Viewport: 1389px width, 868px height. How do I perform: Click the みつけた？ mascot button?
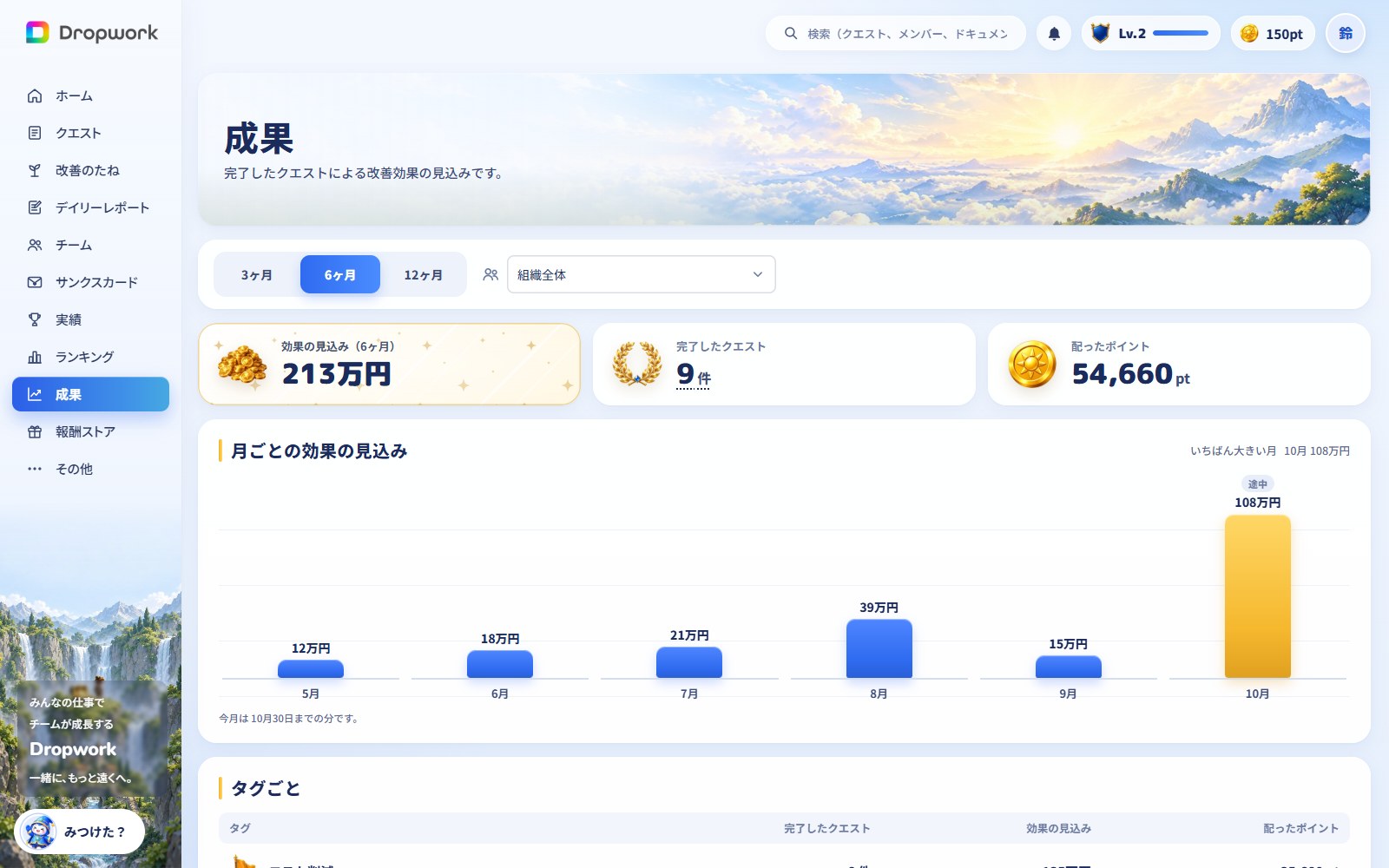coord(80,832)
